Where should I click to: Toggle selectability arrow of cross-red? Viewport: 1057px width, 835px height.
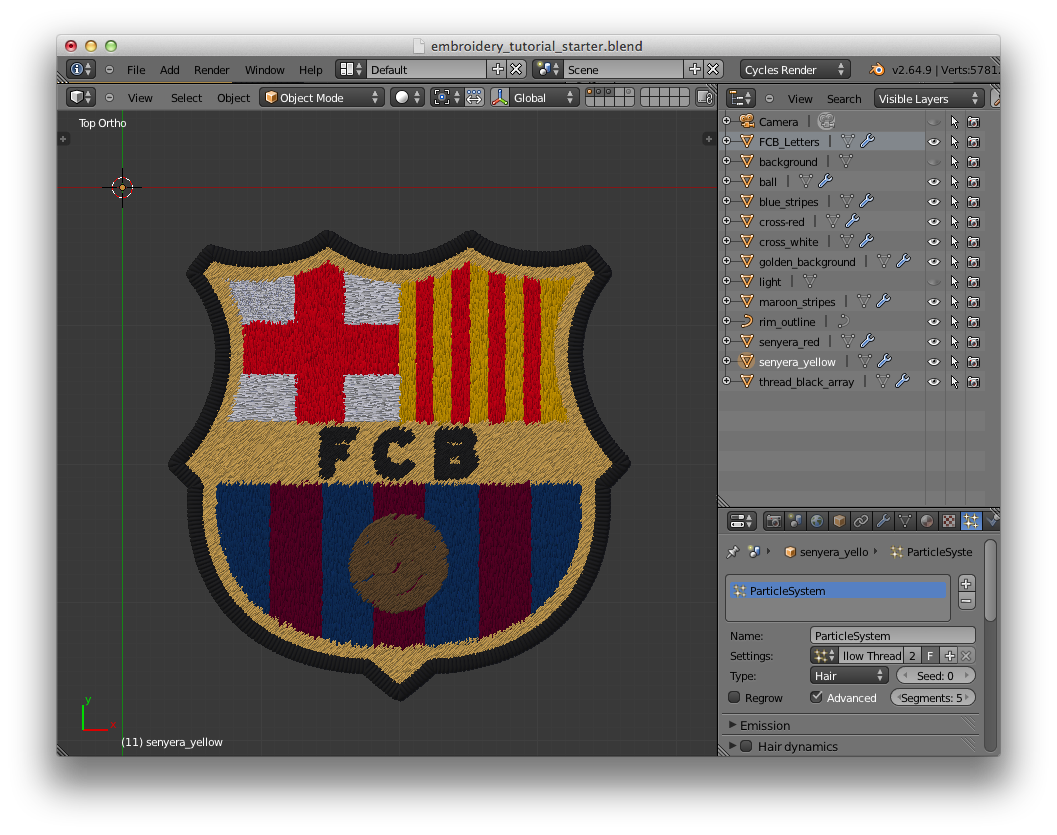[x=954, y=222]
